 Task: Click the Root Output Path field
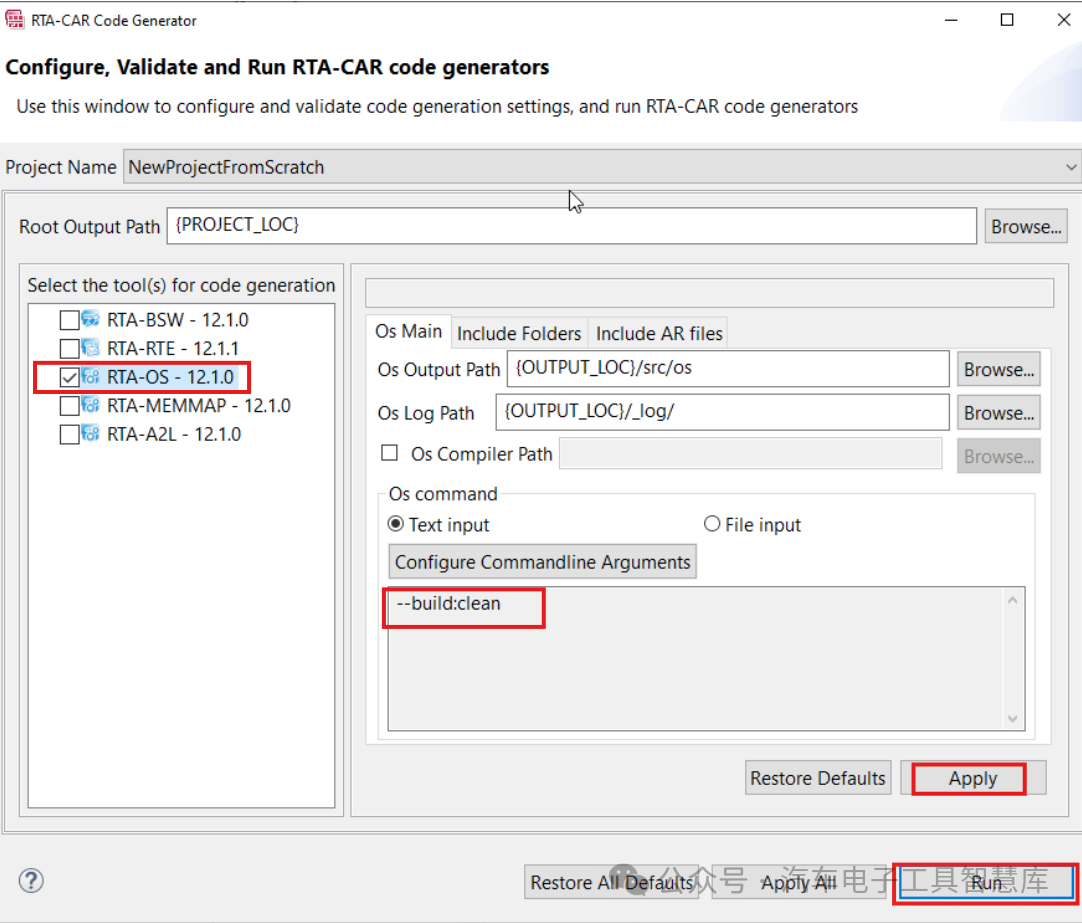click(x=571, y=226)
